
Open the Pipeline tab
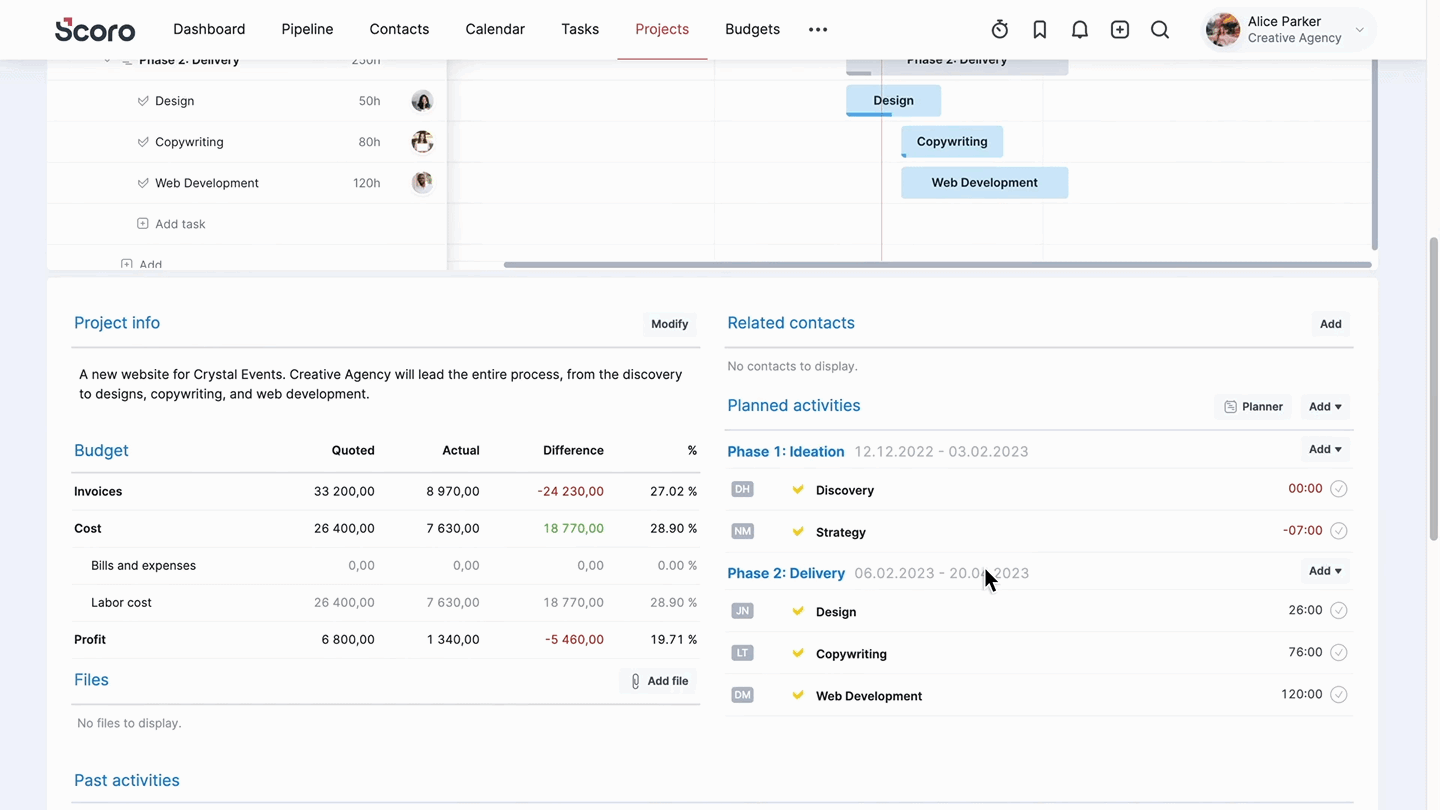pyautogui.click(x=307, y=29)
